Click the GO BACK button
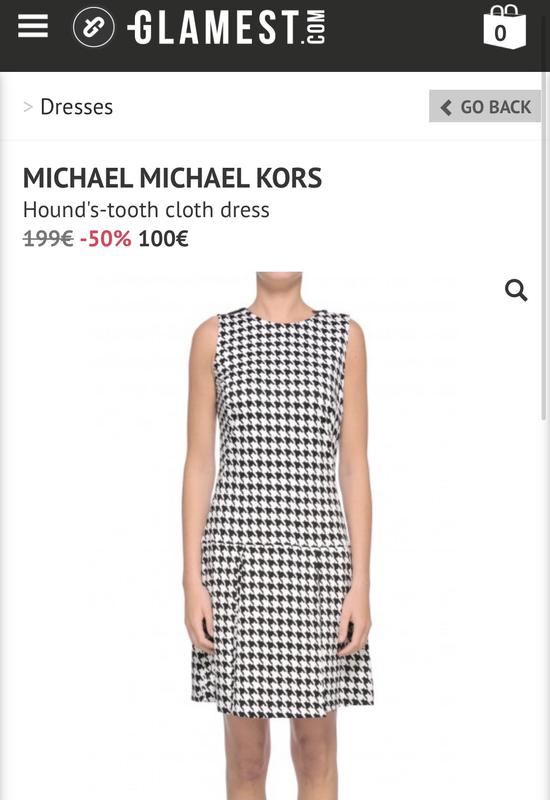The width and height of the screenshot is (550, 800). pos(485,106)
